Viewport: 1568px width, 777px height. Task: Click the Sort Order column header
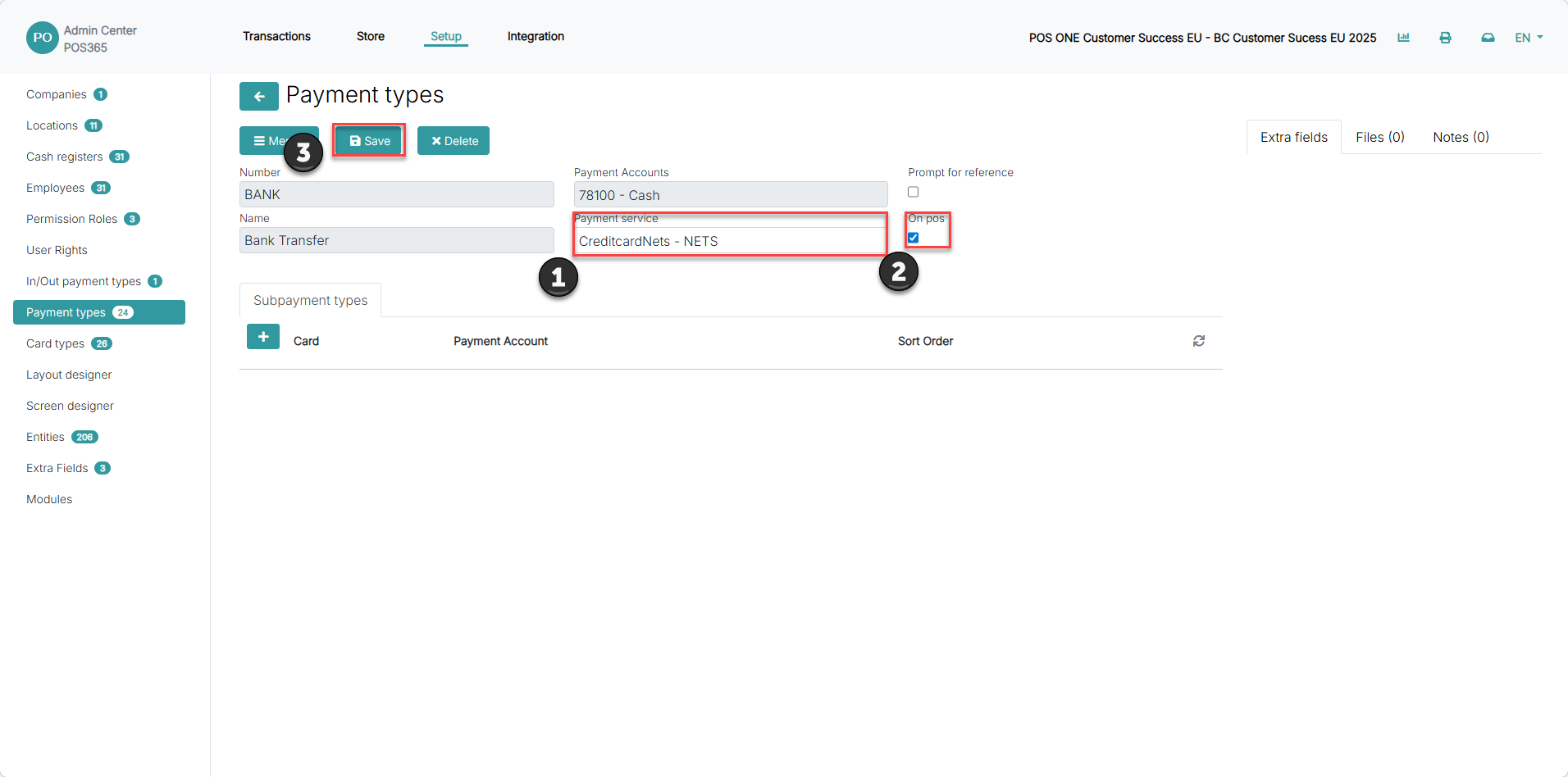point(925,341)
